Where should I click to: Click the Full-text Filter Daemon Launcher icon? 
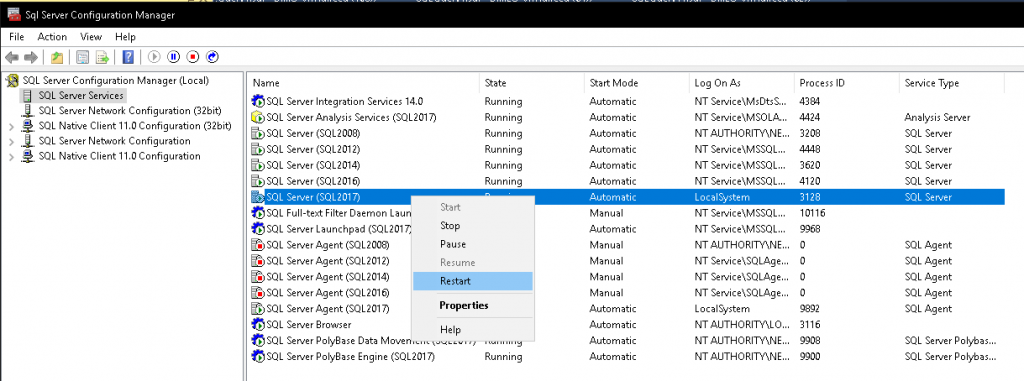click(258, 213)
